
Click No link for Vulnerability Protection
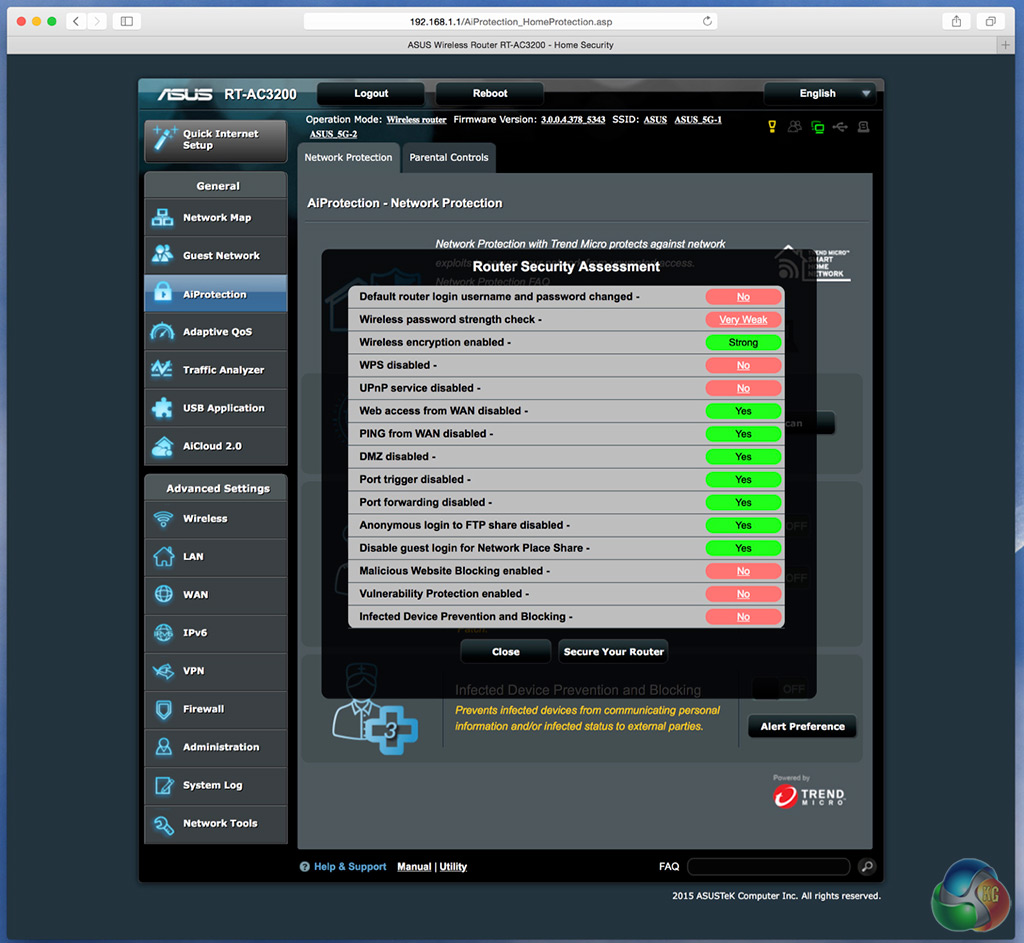pyautogui.click(x=743, y=594)
